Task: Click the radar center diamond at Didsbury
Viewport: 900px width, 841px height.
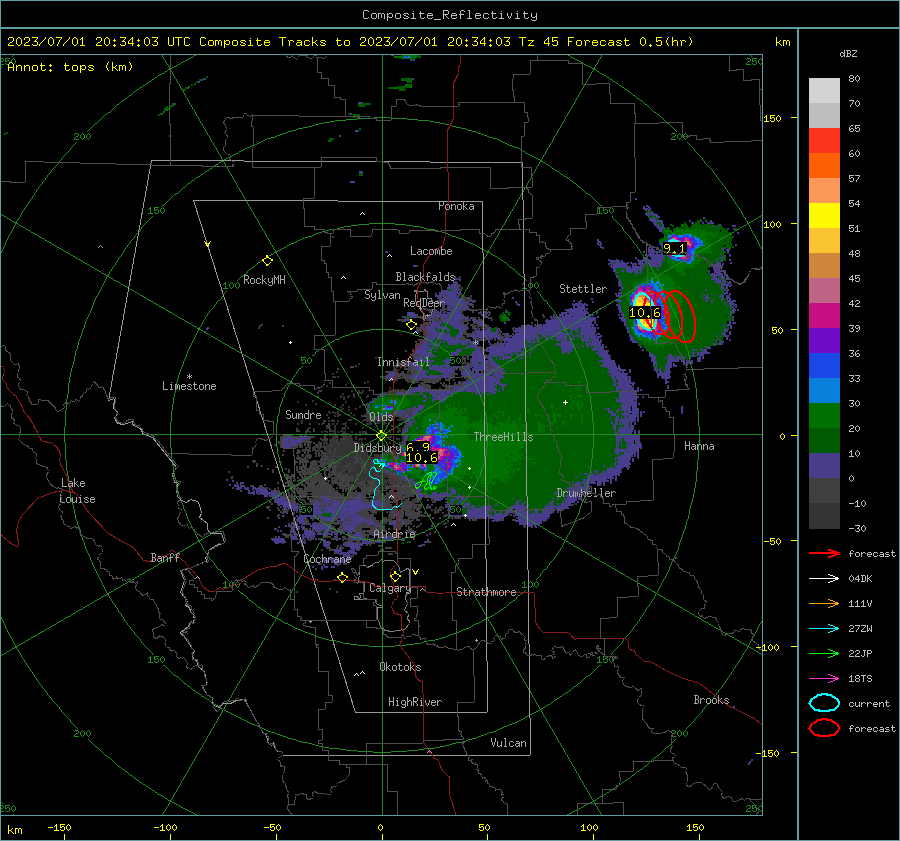Action: (x=381, y=435)
